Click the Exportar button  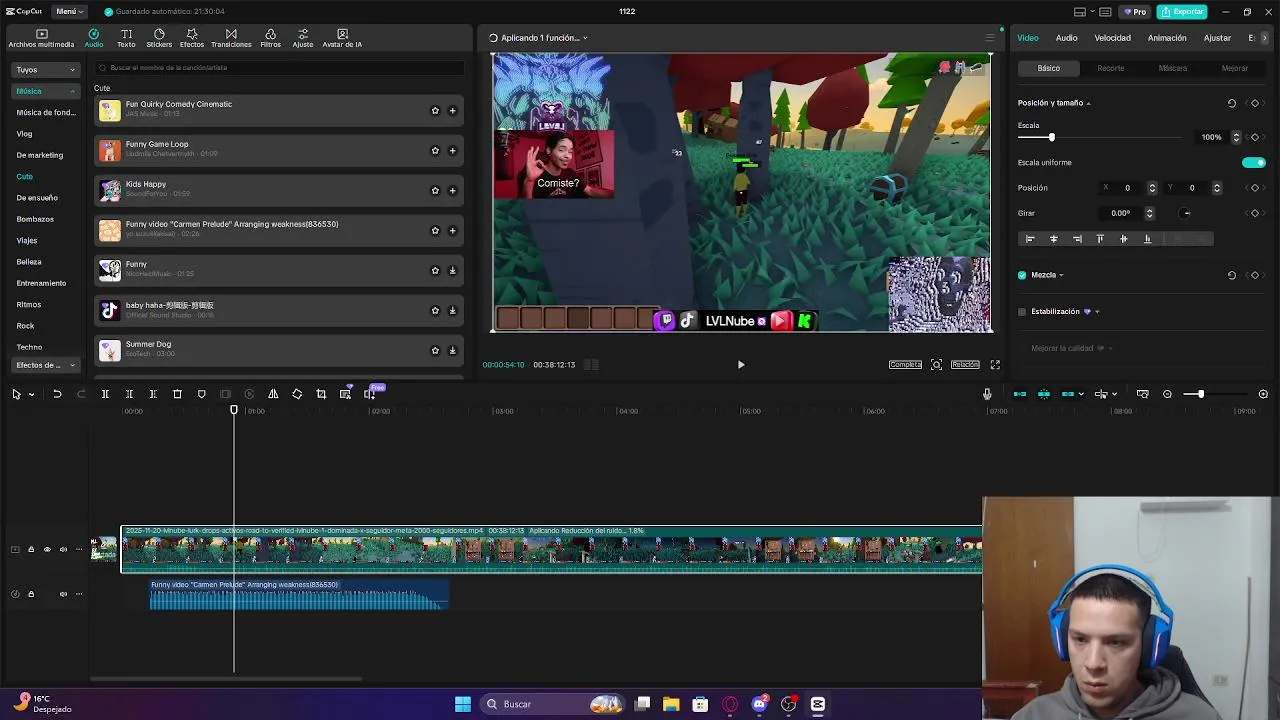[1182, 12]
